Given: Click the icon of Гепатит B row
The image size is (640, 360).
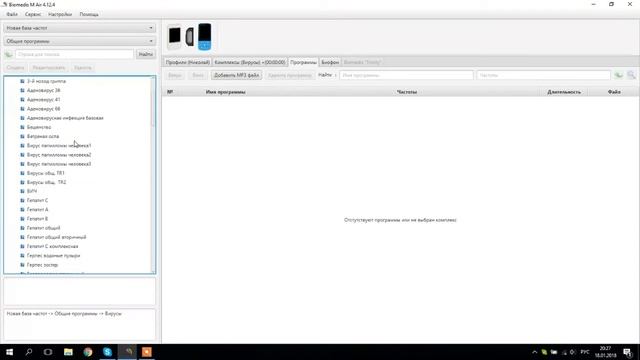Looking at the screenshot, I should point(22,219).
